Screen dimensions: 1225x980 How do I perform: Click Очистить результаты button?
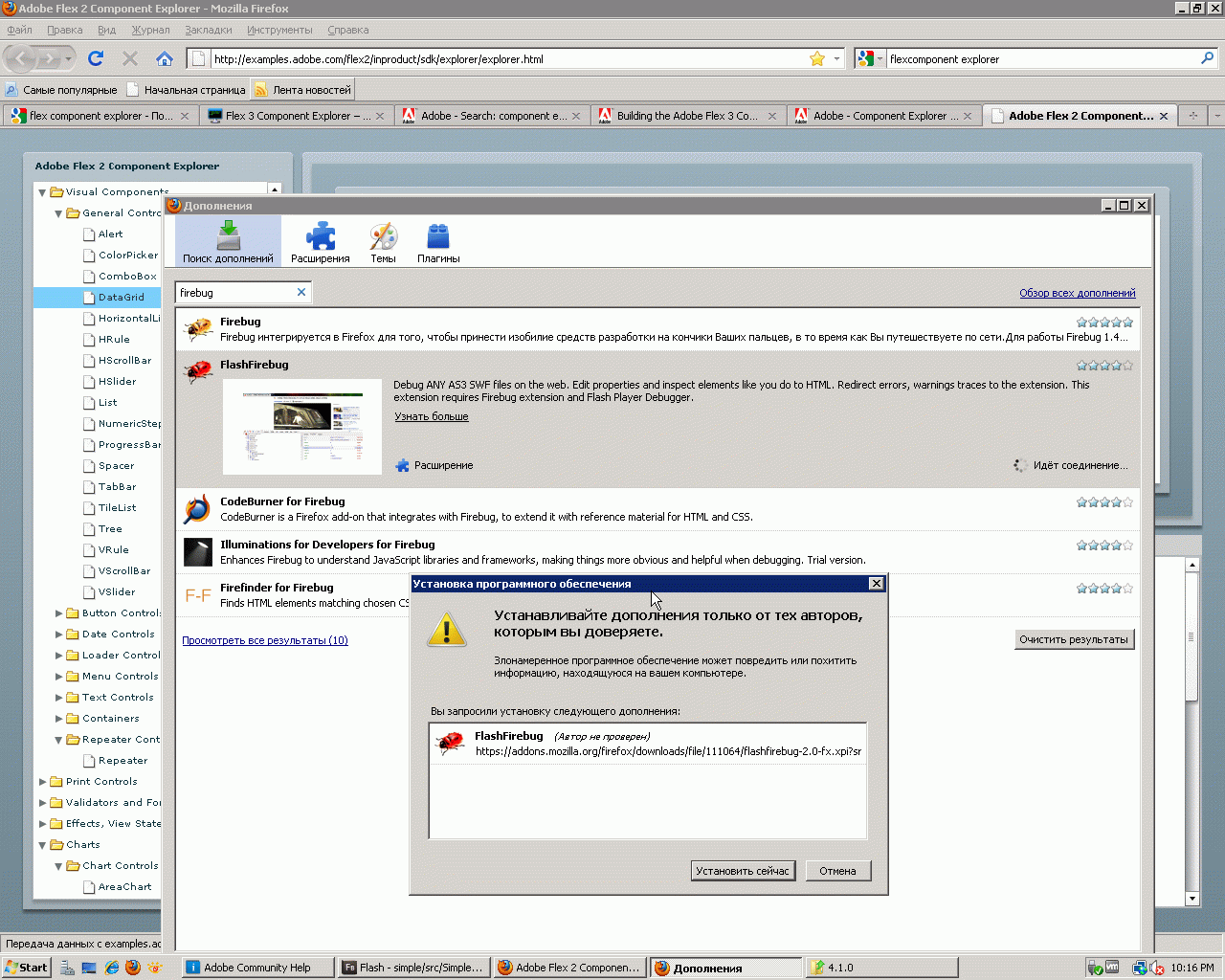(1074, 639)
